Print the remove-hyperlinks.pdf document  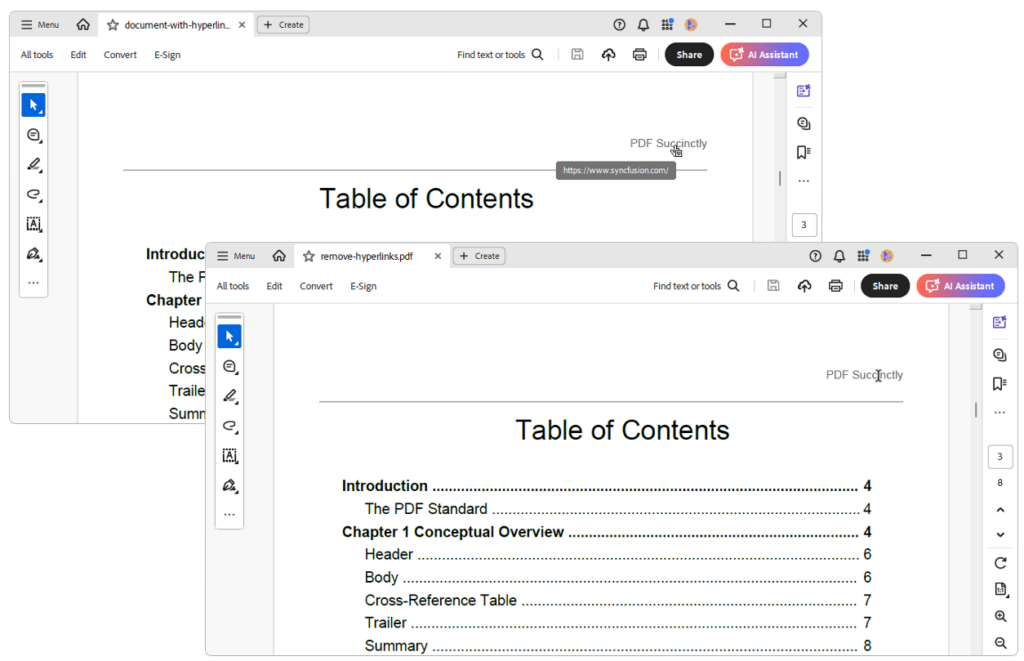pos(836,286)
